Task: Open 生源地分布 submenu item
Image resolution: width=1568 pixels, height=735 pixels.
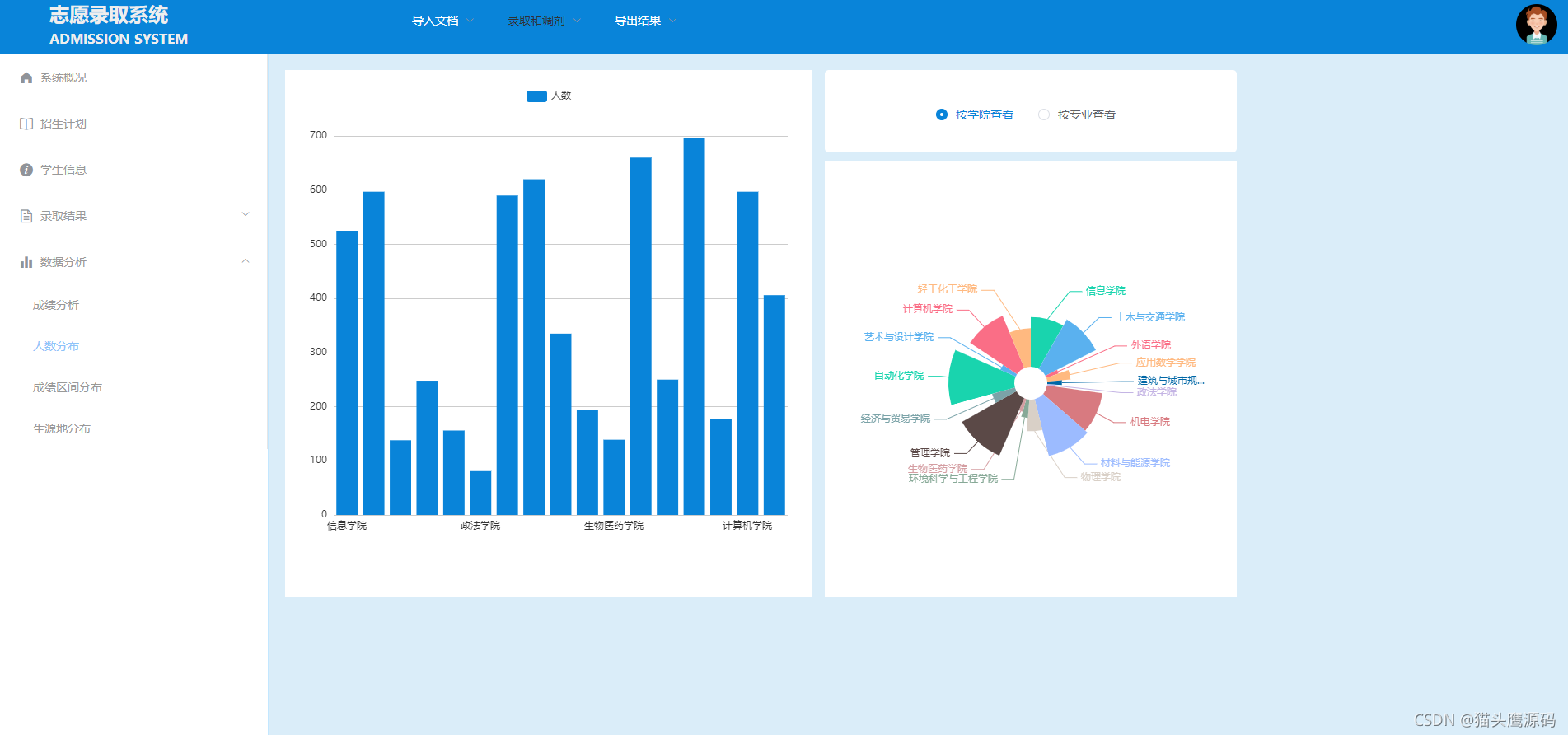Action: click(x=62, y=428)
